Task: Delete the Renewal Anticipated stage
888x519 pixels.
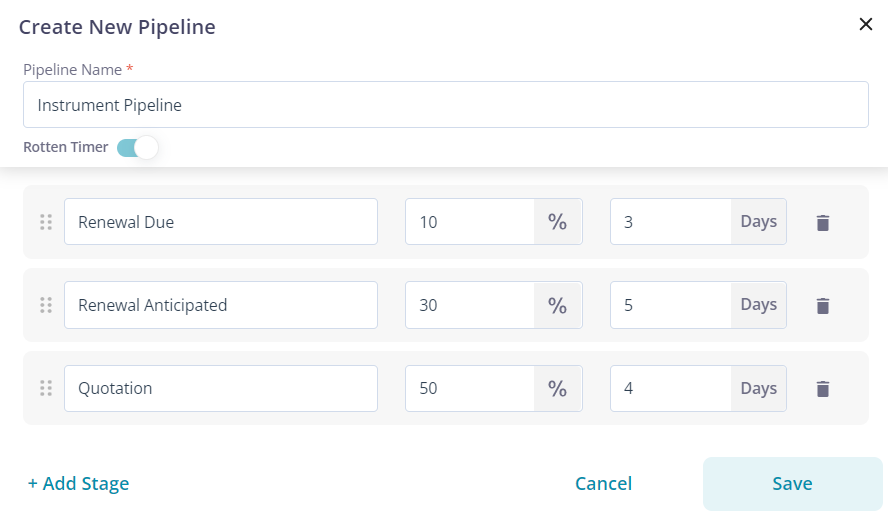Action: tap(823, 306)
